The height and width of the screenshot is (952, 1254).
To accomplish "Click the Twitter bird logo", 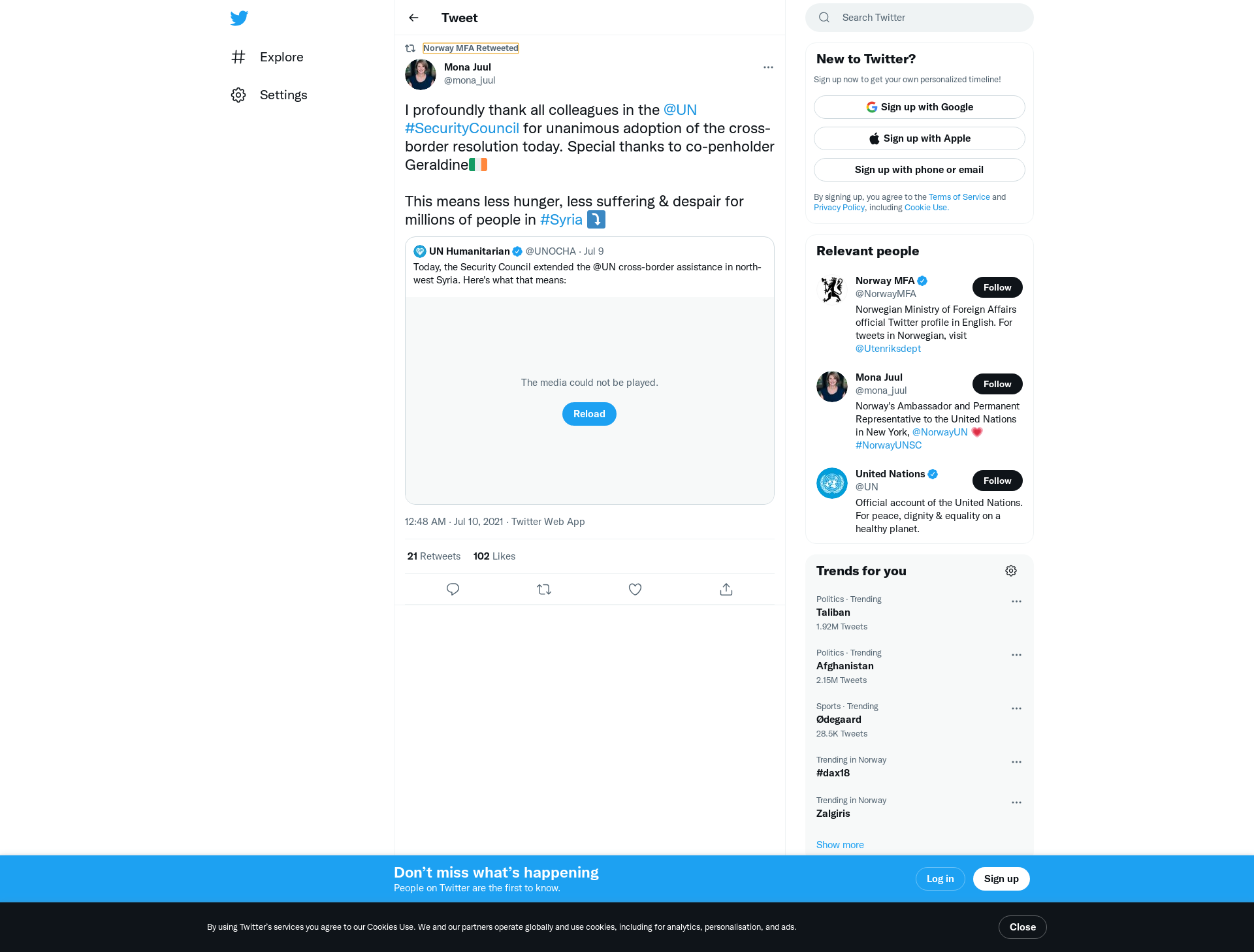I will [239, 18].
